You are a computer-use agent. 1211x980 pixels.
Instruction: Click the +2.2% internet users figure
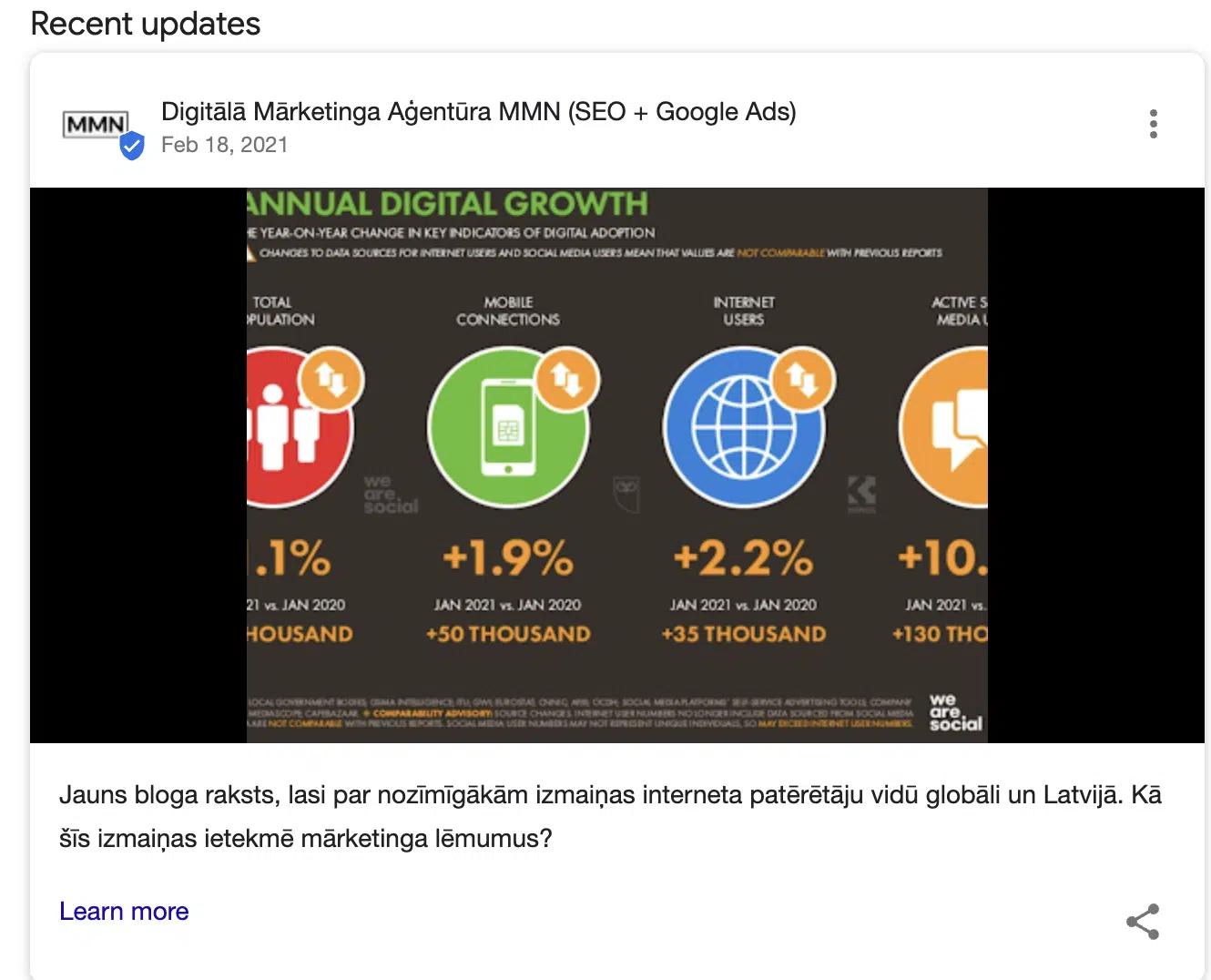pos(742,557)
